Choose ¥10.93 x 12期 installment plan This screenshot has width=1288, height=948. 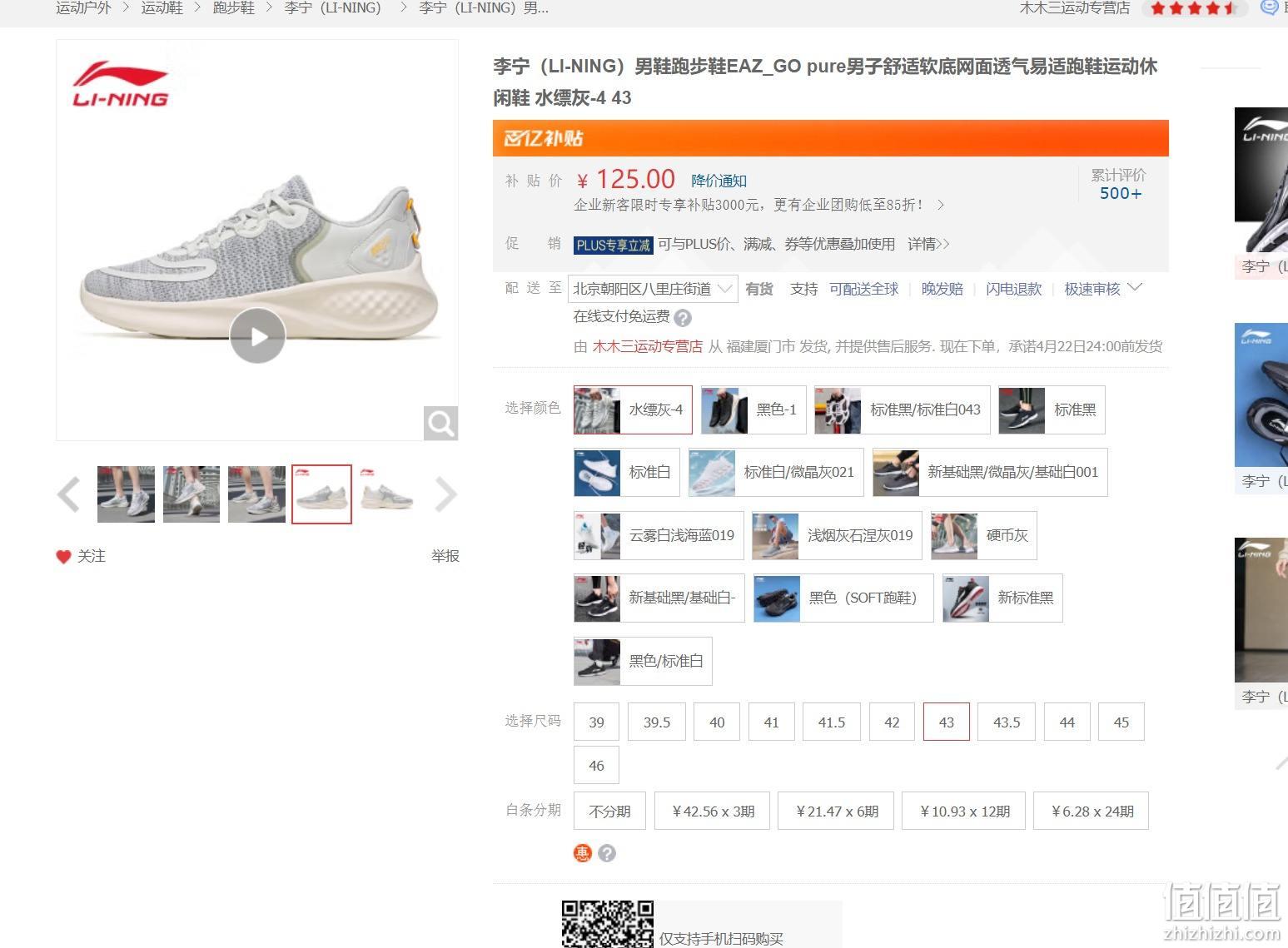pos(963,811)
